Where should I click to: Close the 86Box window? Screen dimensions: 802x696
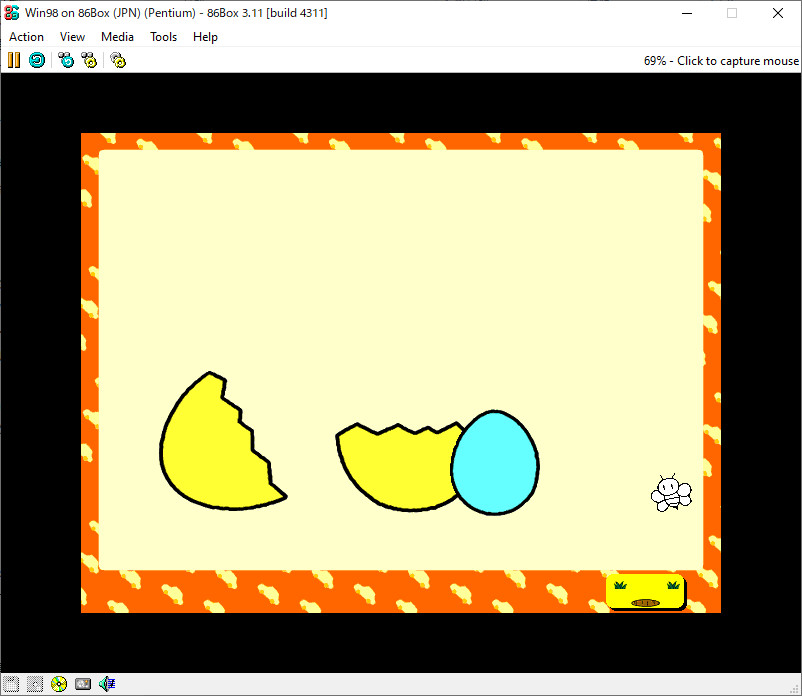point(777,13)
